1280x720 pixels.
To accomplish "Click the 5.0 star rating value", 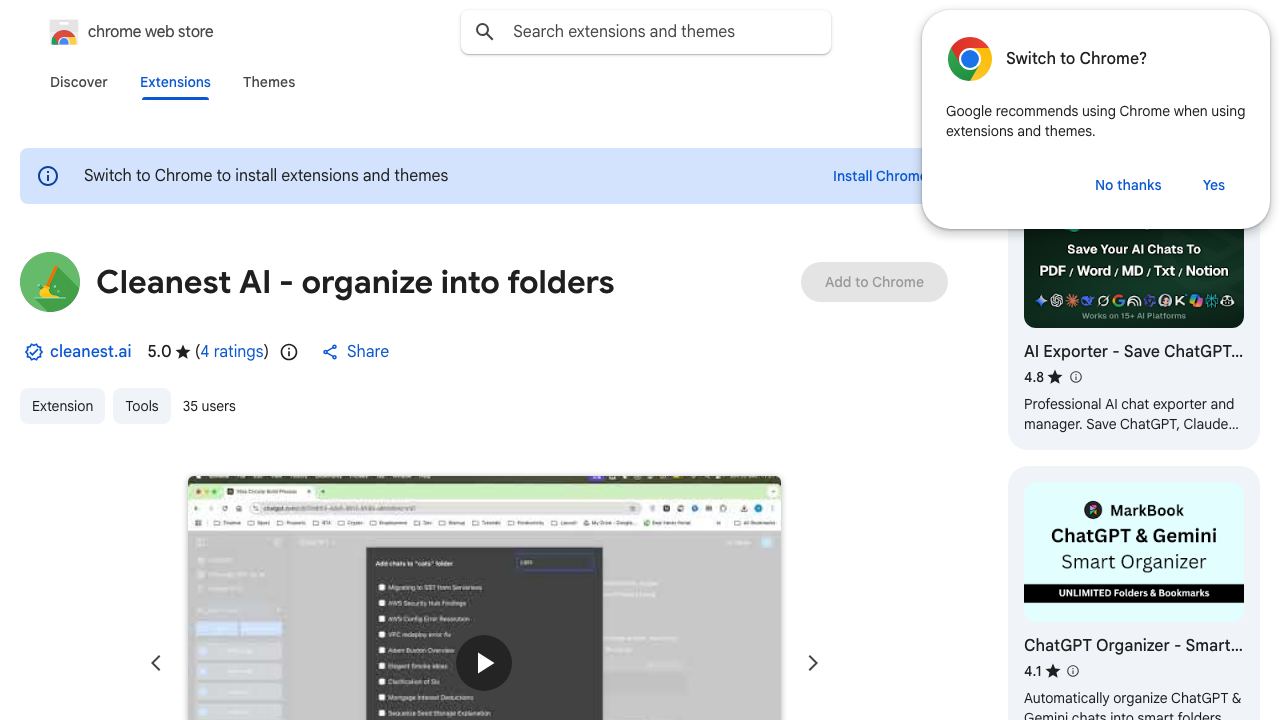I will click(160, 352).
